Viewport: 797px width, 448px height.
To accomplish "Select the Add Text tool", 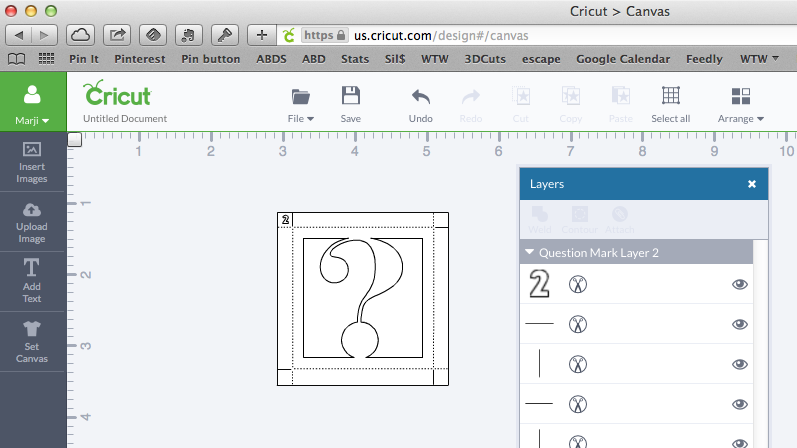I will tap(32, 281).
